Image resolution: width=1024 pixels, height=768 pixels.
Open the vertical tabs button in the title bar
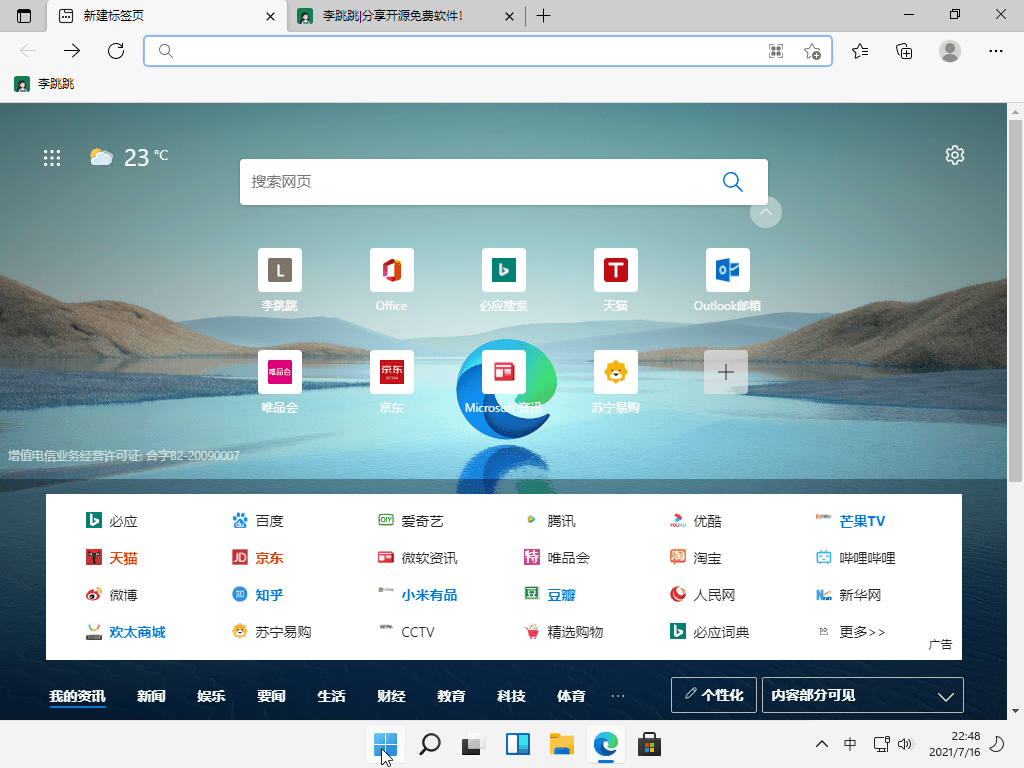24,16
